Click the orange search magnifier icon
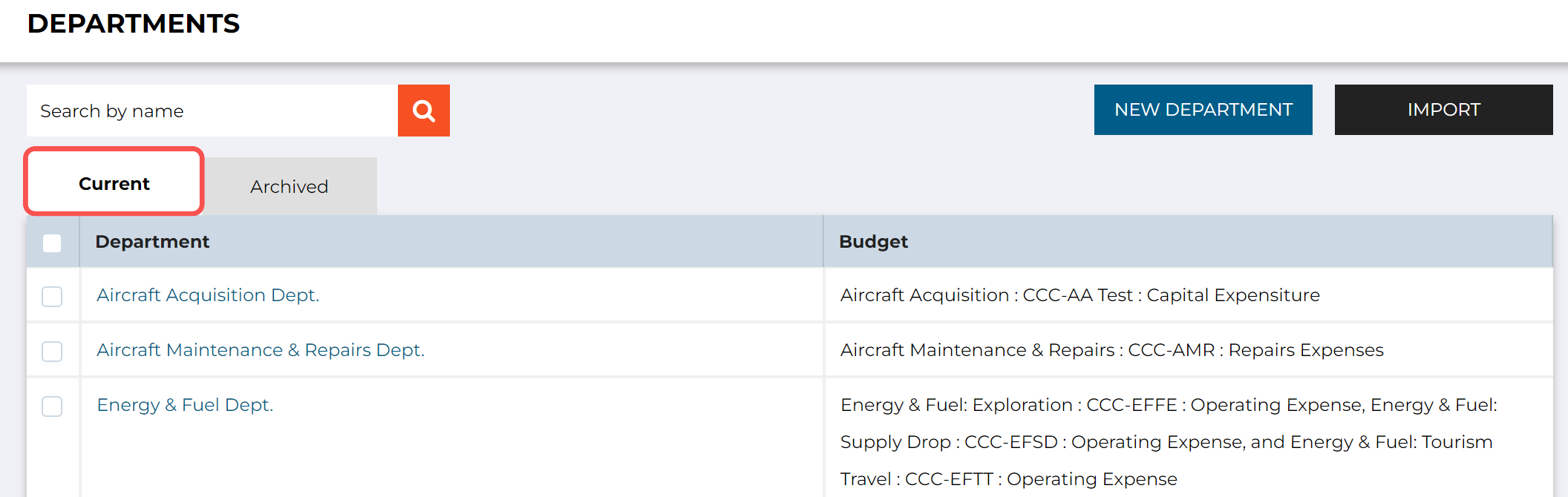Screen dimensions: 1568x497 point(423,111)
